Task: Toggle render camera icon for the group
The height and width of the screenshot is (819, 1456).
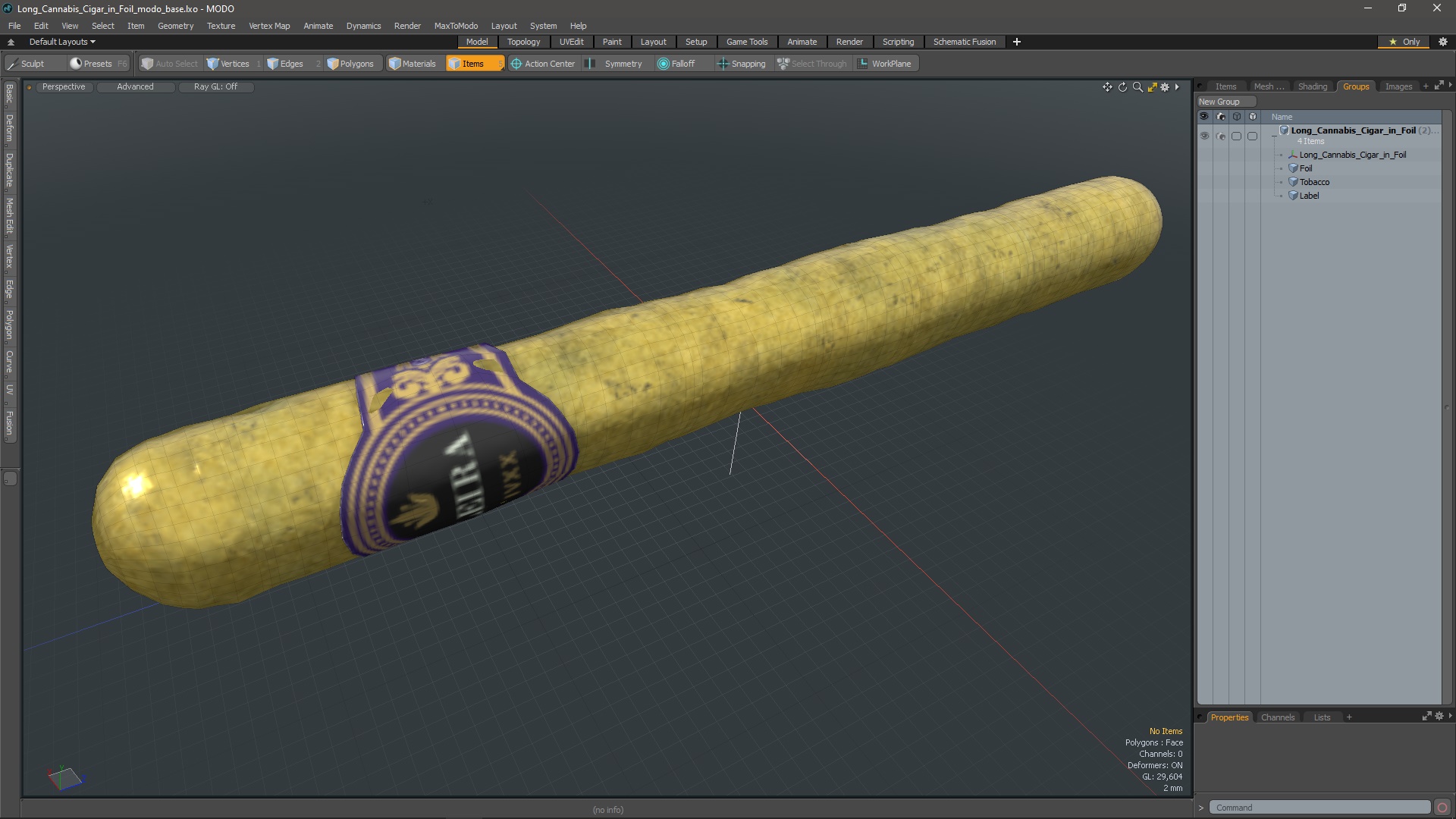Action: (x=1220, y=136)
